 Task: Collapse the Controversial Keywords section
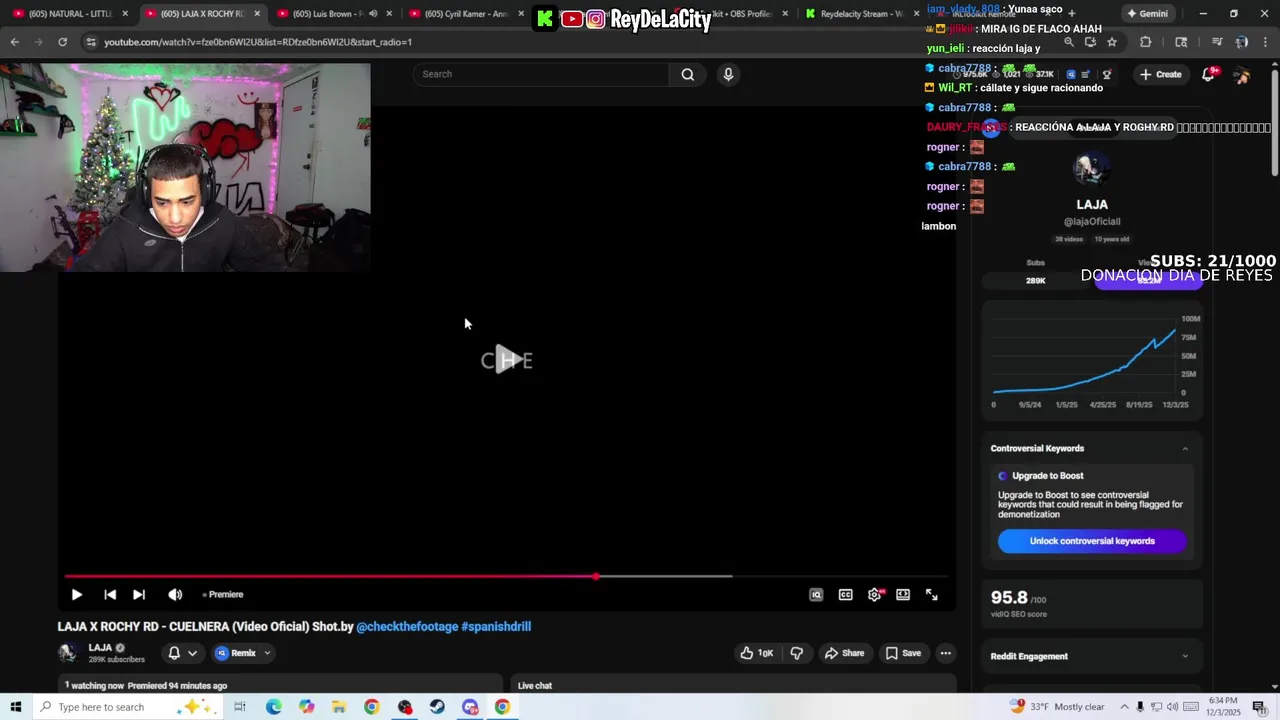click(x=1185, y=448)
